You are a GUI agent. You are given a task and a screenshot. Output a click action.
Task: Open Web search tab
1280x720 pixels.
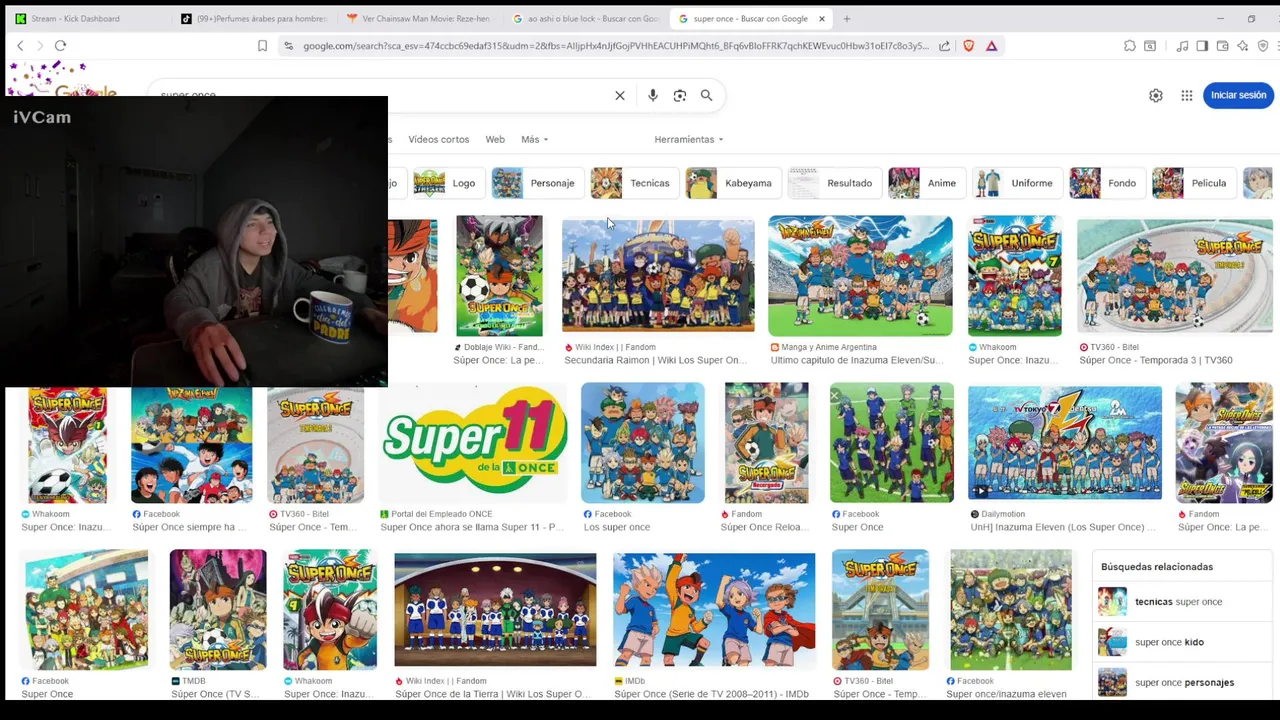coord(495,140)
